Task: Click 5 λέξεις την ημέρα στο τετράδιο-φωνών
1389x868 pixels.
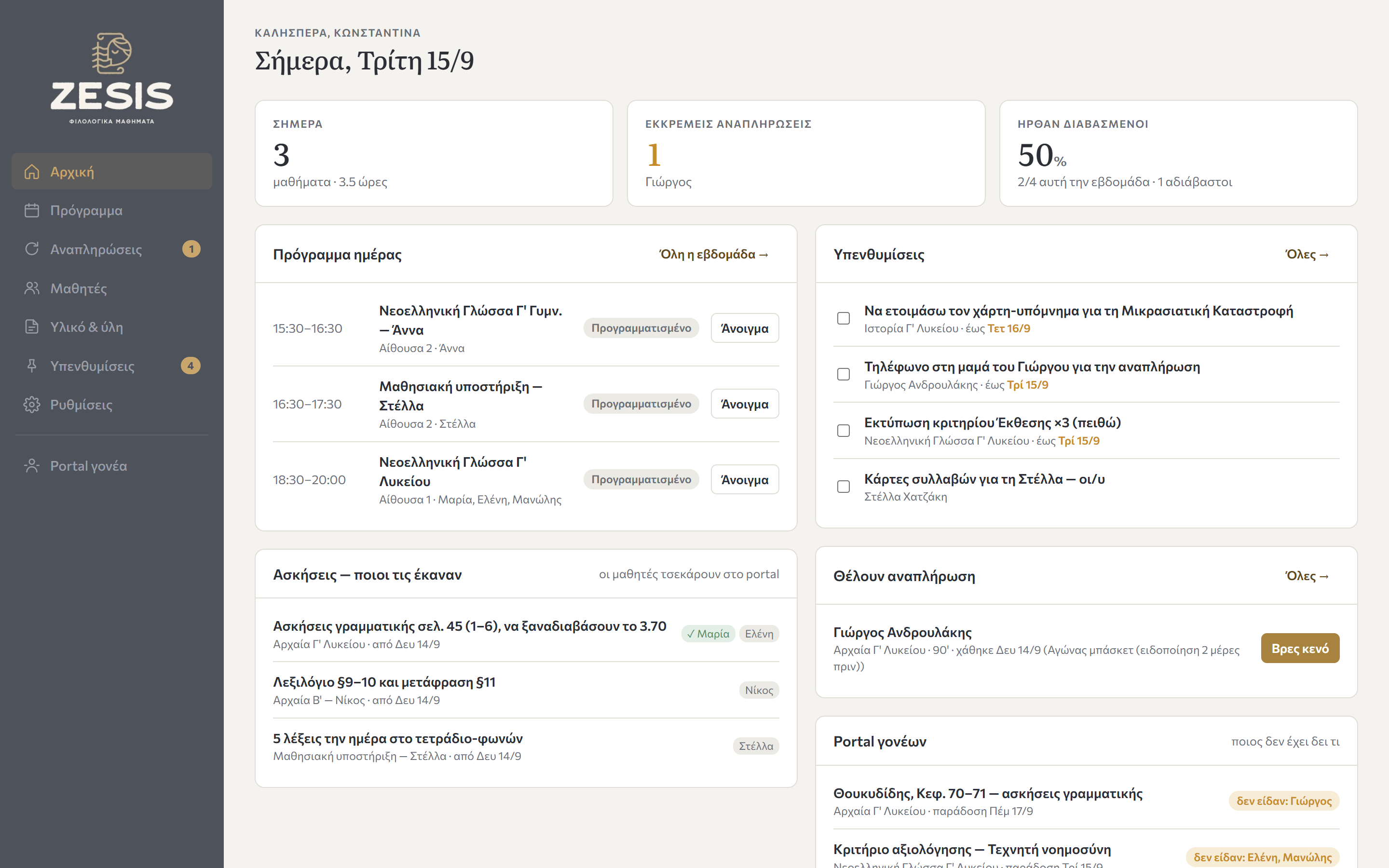Action: coord(398,739)
